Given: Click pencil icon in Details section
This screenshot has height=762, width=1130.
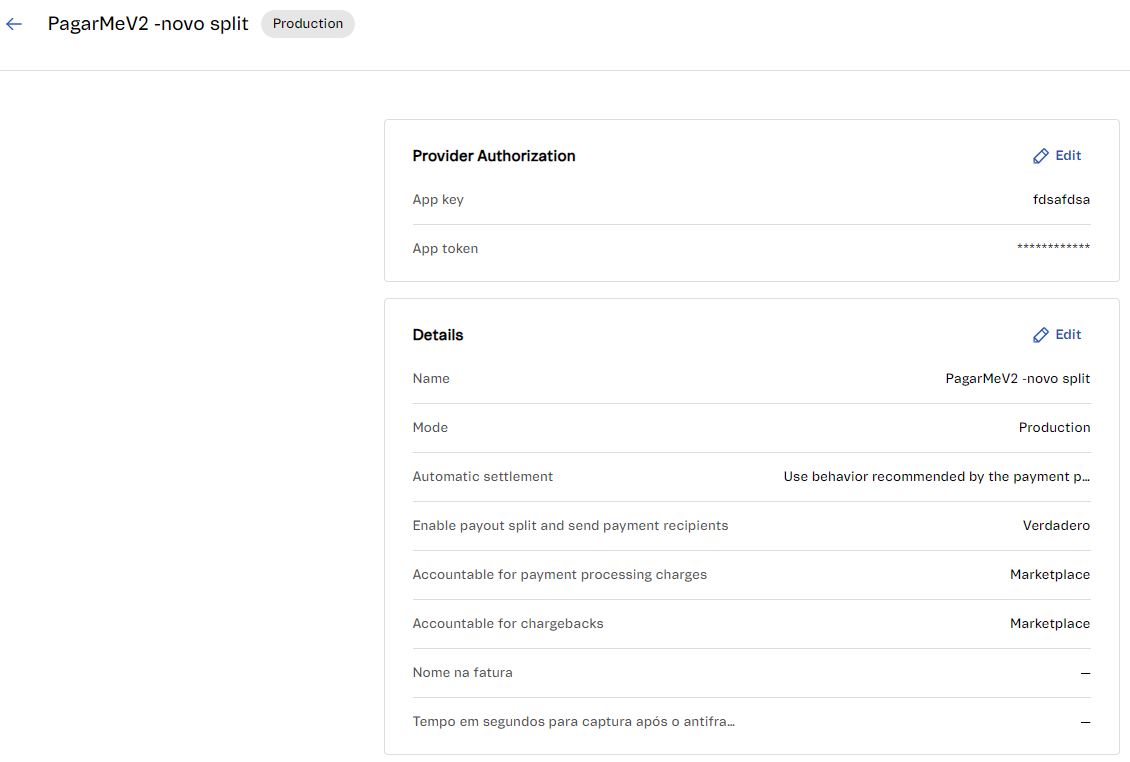Looking at the screenshot, I should tap(1041, 335).
